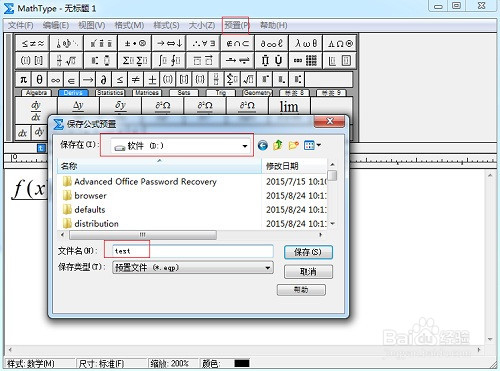Viewport: 500px width, 371px height.
Task: Click the 样式: 数学(M) status bar entry
Action: point(32,363)
